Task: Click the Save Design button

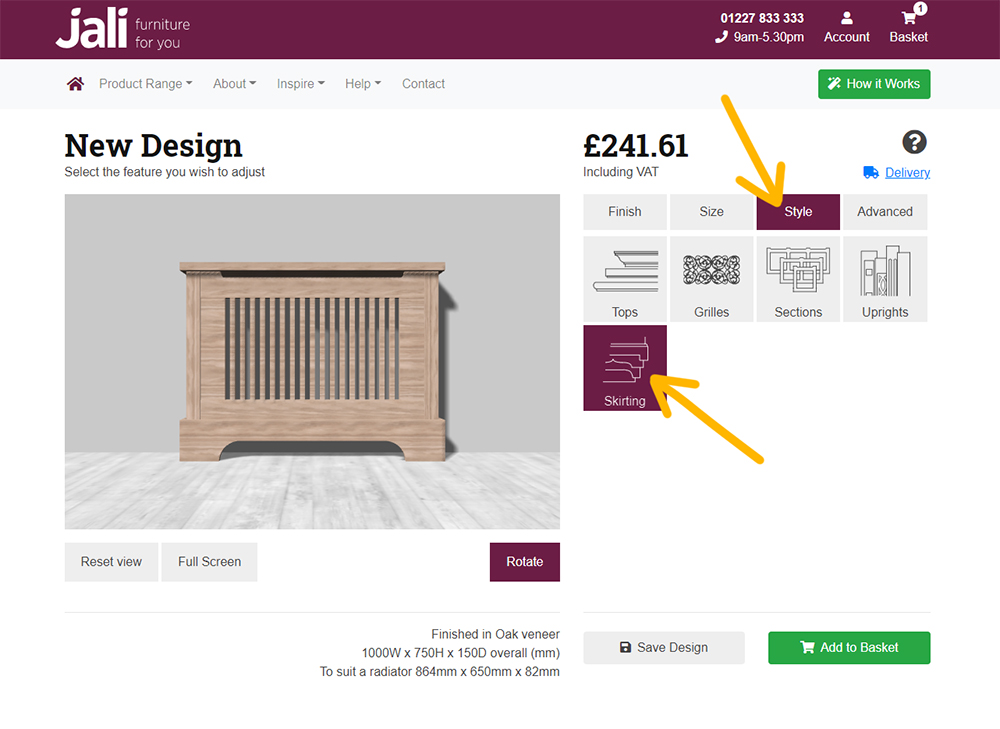Action: pos(664,647)
